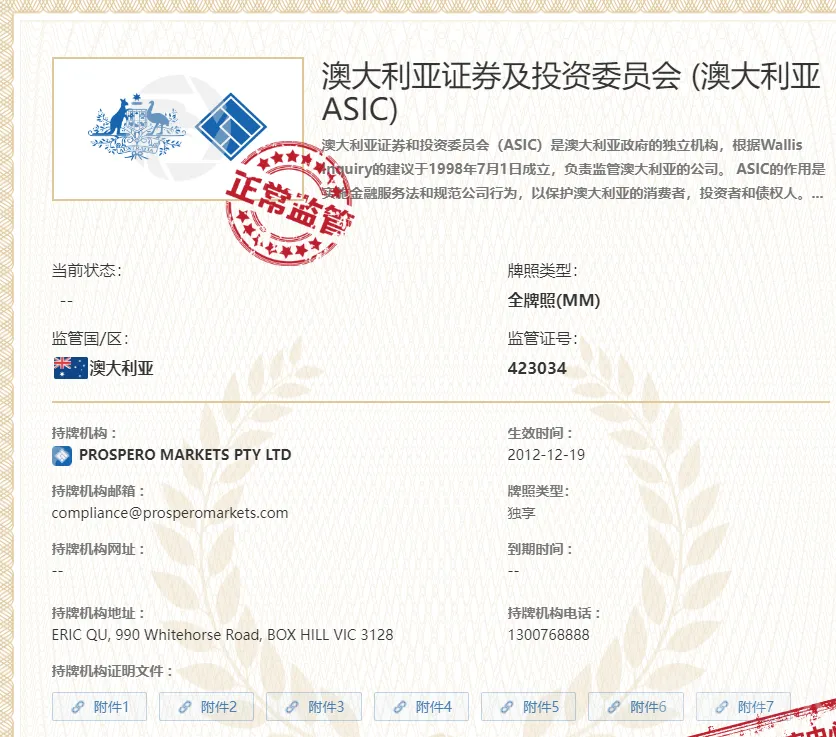Click the 持牌机构电话 label
The image size is (836, 737).
553,613
